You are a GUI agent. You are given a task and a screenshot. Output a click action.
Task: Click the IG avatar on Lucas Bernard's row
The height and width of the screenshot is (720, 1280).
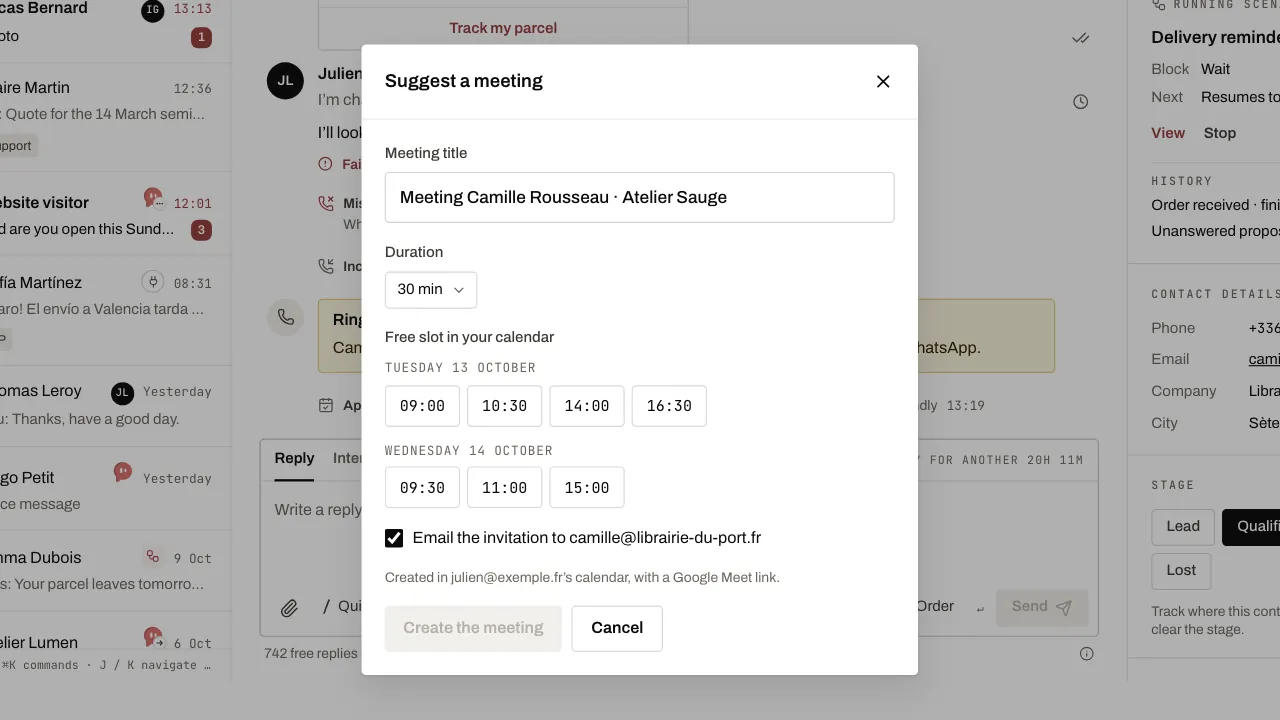point(152,11)
